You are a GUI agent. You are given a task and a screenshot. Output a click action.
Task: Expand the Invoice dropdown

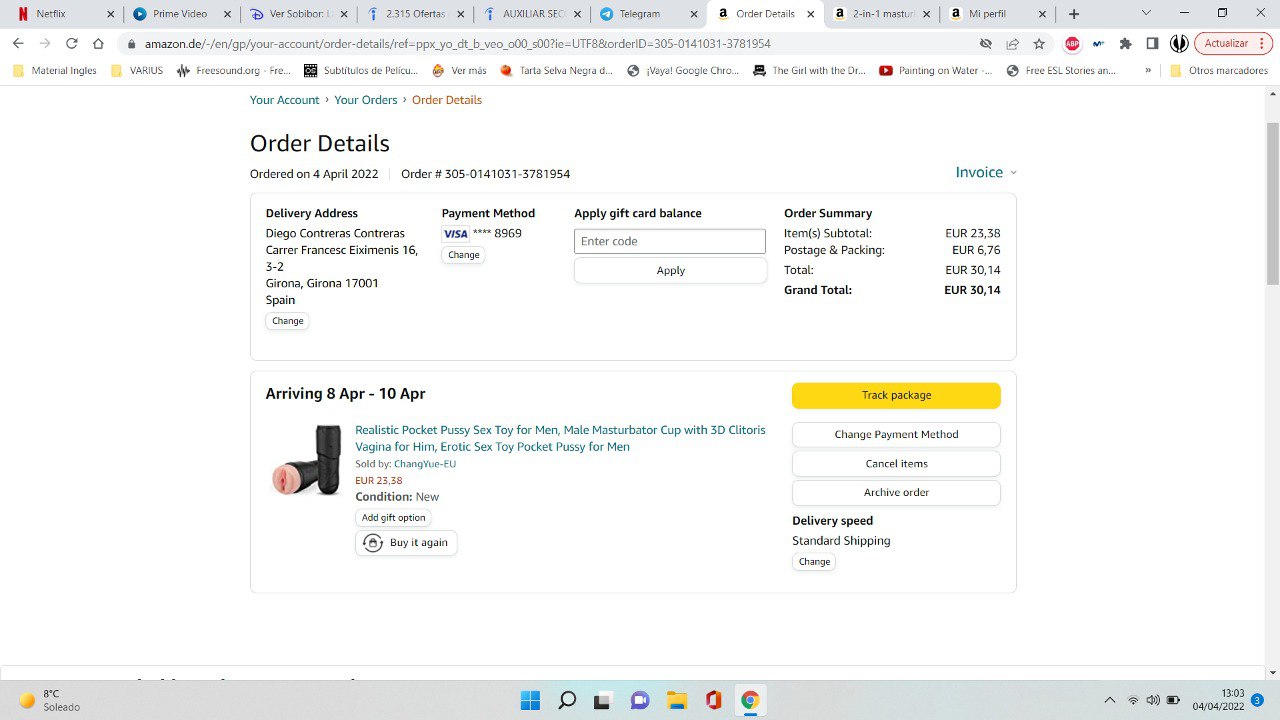click(986, 172)
